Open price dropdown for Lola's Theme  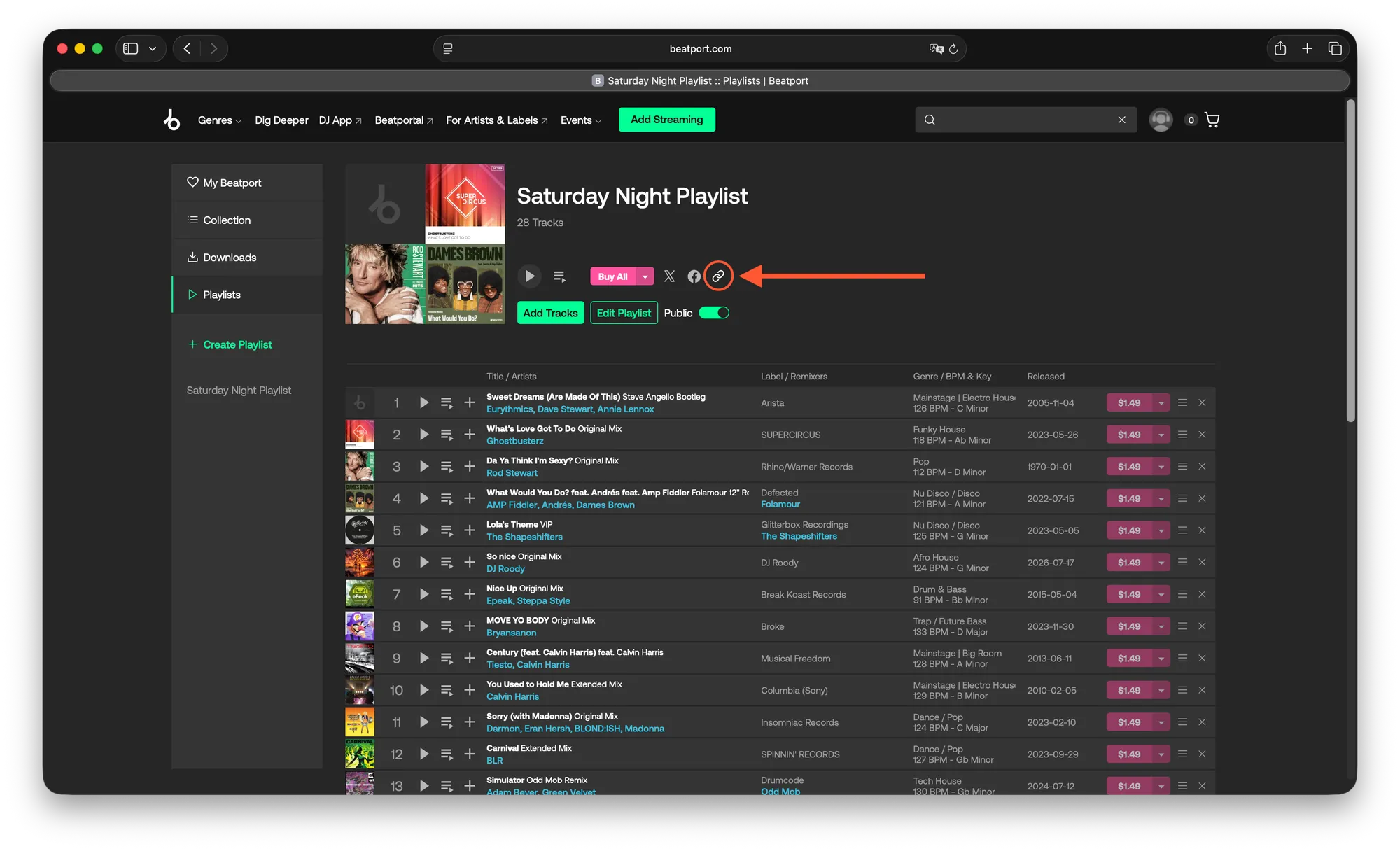pos(1161,530)
